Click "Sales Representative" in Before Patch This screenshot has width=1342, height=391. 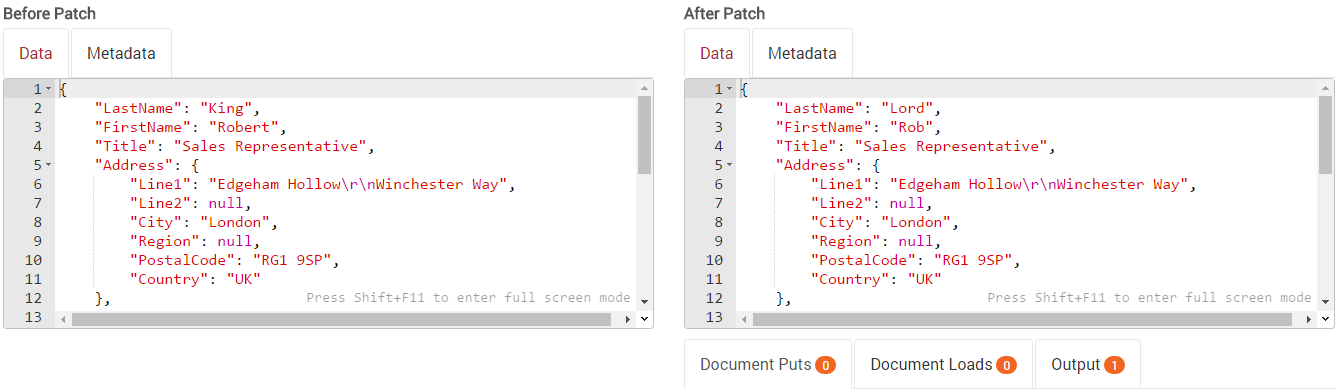[x=269, y=146]
